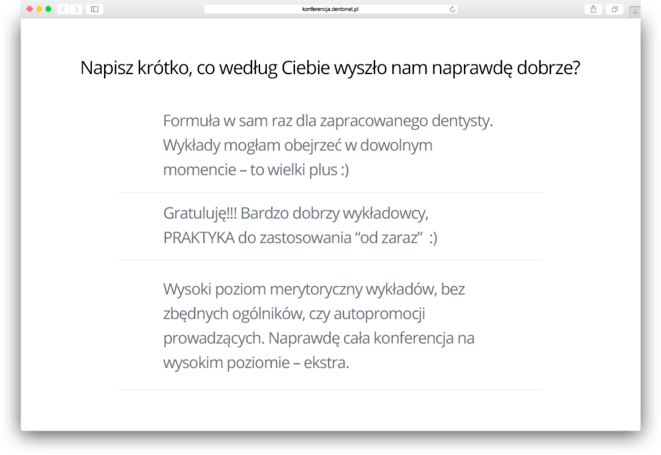The height and width of the screenshot is (455, 661).
Task: Click the smiley after 'to wielki plus'
Action: (343, 171)
